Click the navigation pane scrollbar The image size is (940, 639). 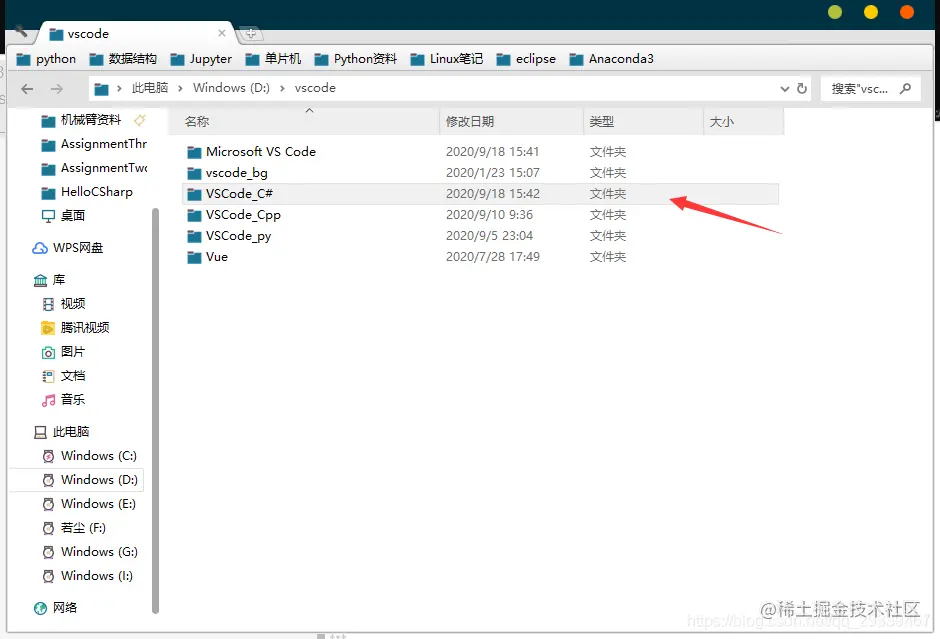tap(156, 411)
